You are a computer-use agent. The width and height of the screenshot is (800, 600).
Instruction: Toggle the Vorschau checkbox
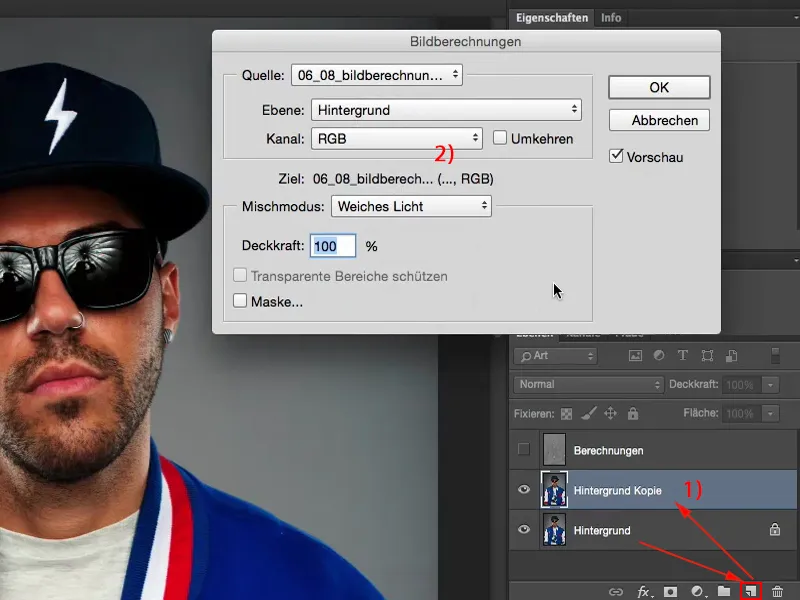[x=616, y=156]
